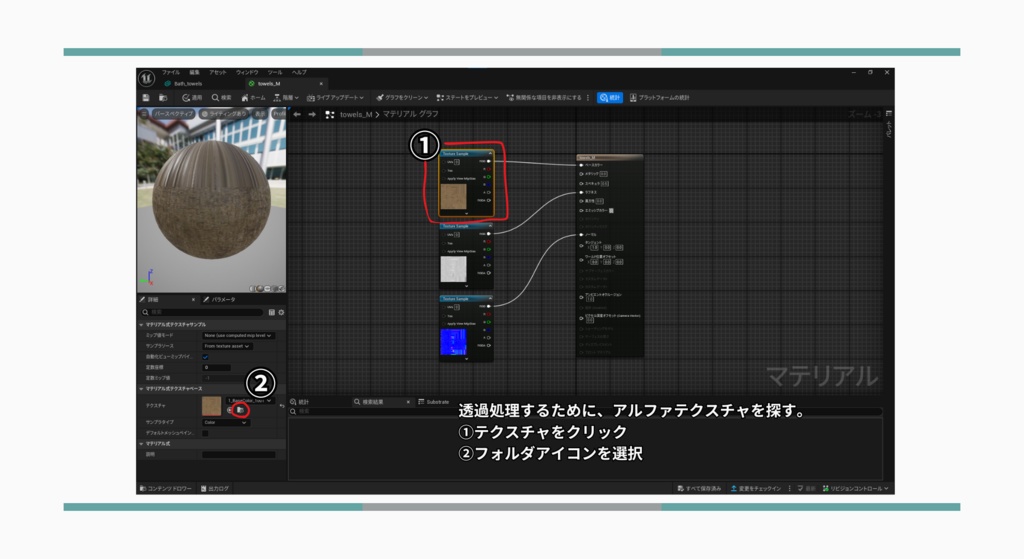1024x559 pixels.
Task: Collapse マテリアル式テクスチャベース section
Action: (142, 389)
